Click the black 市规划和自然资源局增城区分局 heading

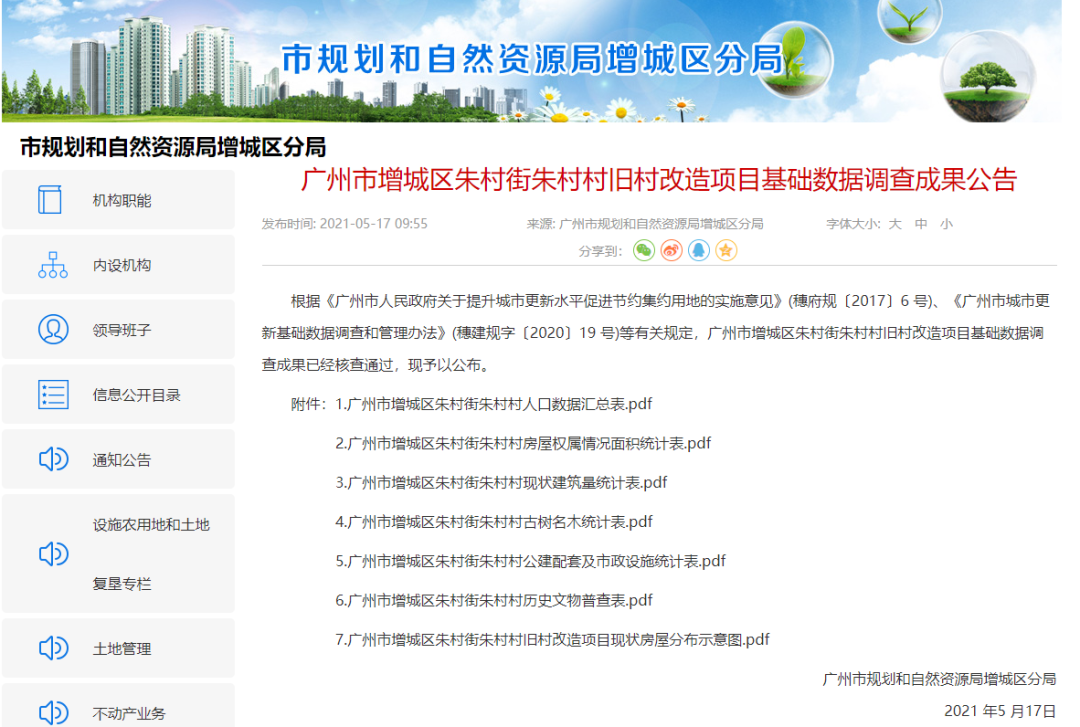173,147
